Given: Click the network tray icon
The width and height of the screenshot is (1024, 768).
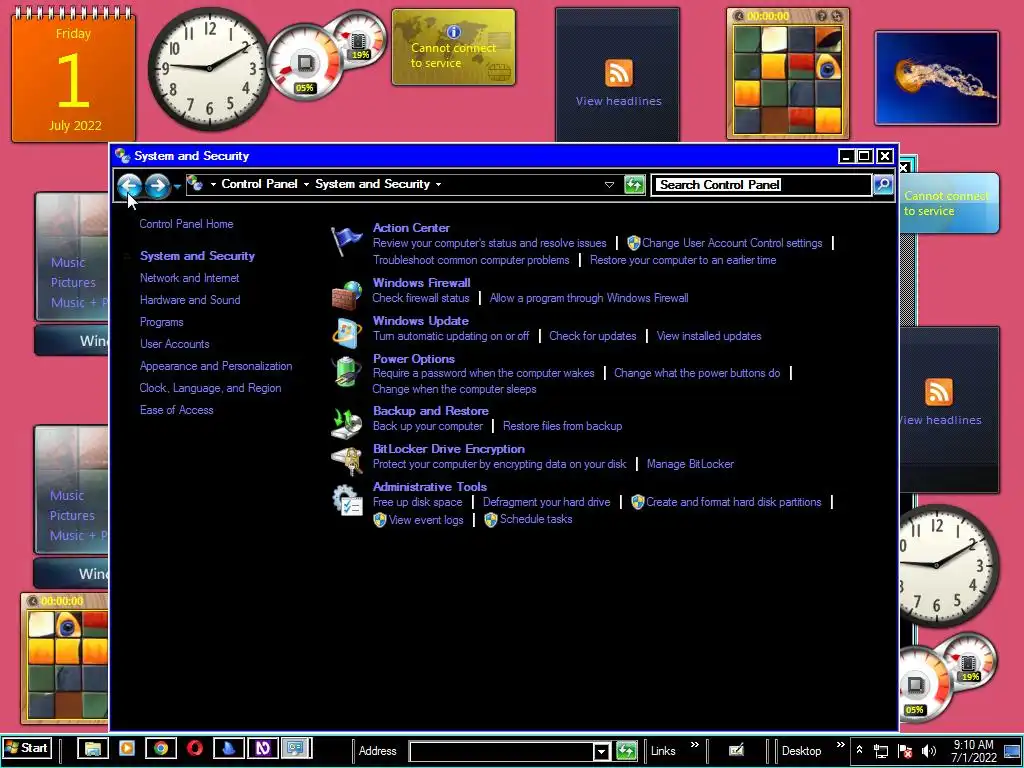Looking at the screenshot, I should pos(881,751).
